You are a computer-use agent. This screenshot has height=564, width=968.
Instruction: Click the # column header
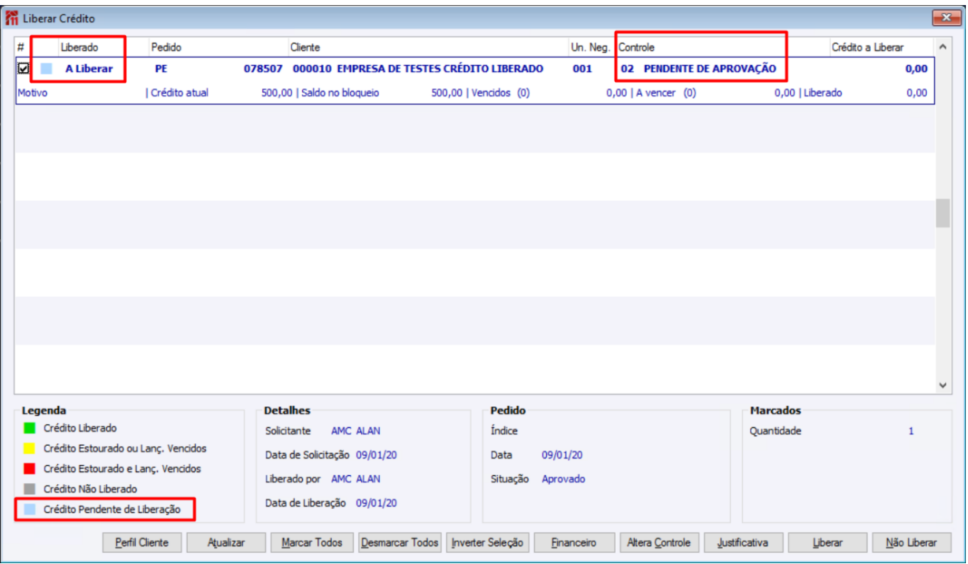click(x=22, y=47)
